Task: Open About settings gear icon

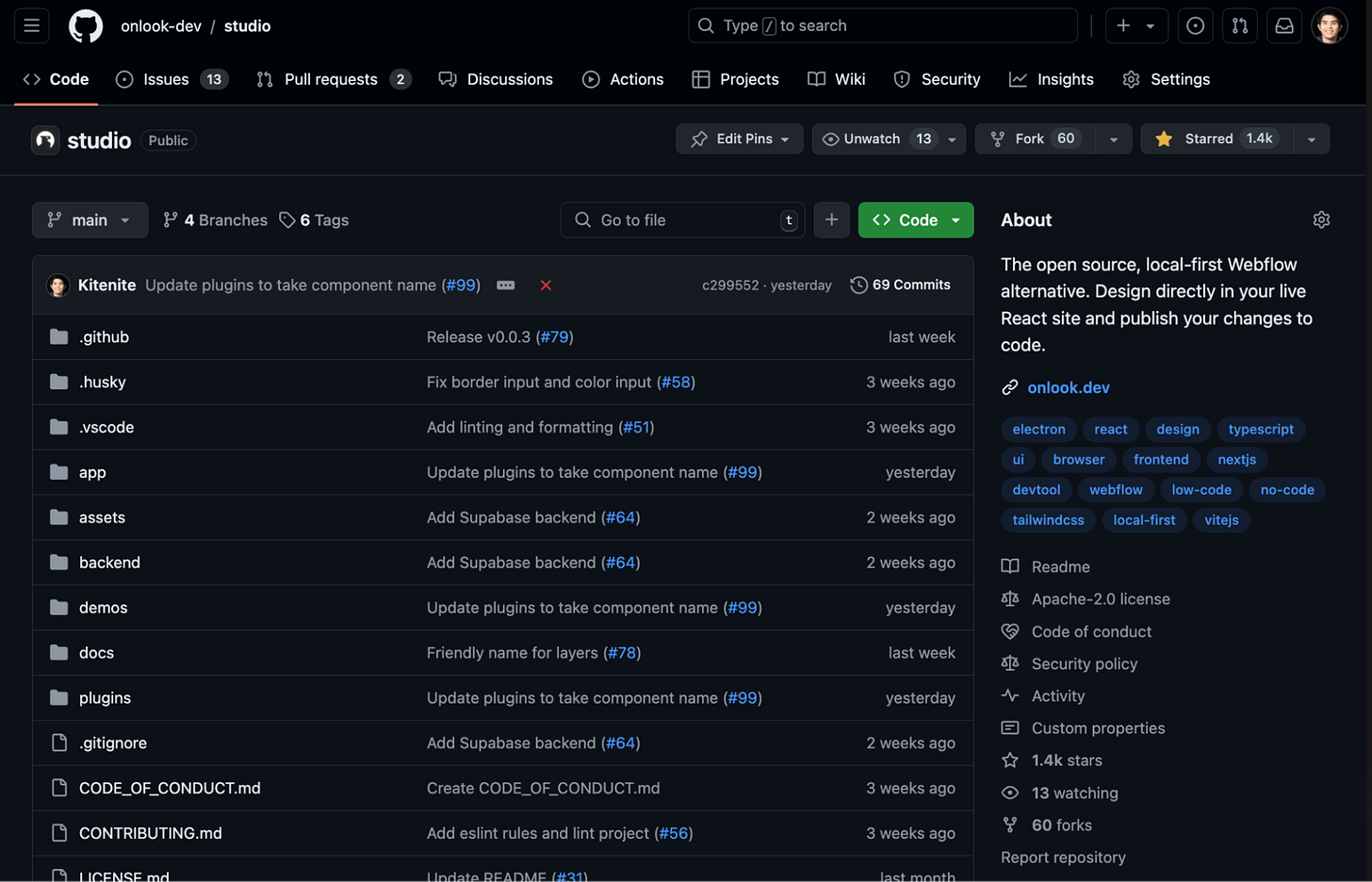Action: pos(1321,220)
